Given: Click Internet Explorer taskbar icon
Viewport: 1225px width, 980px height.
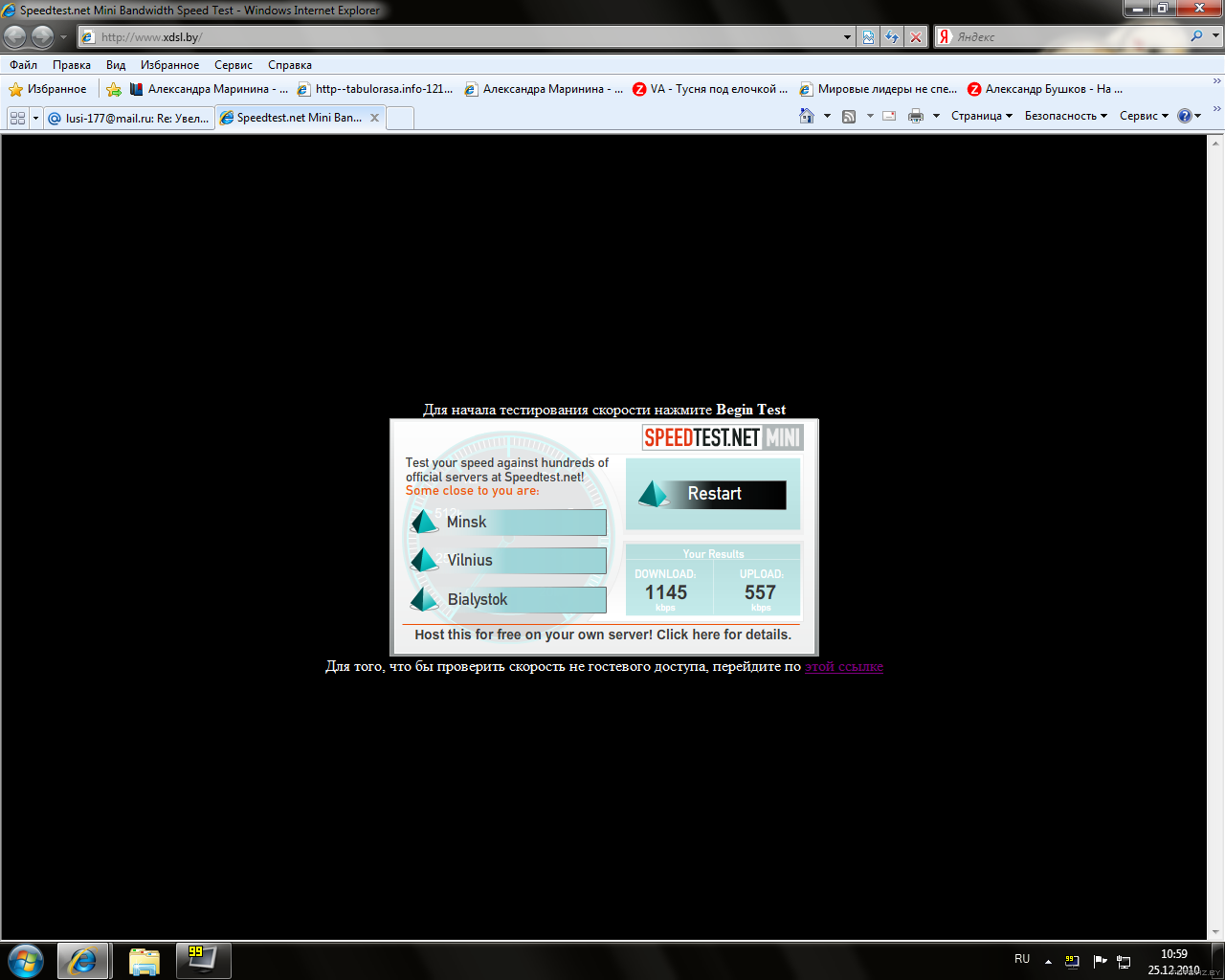Looking at the screenshot, I should [82, 961].
